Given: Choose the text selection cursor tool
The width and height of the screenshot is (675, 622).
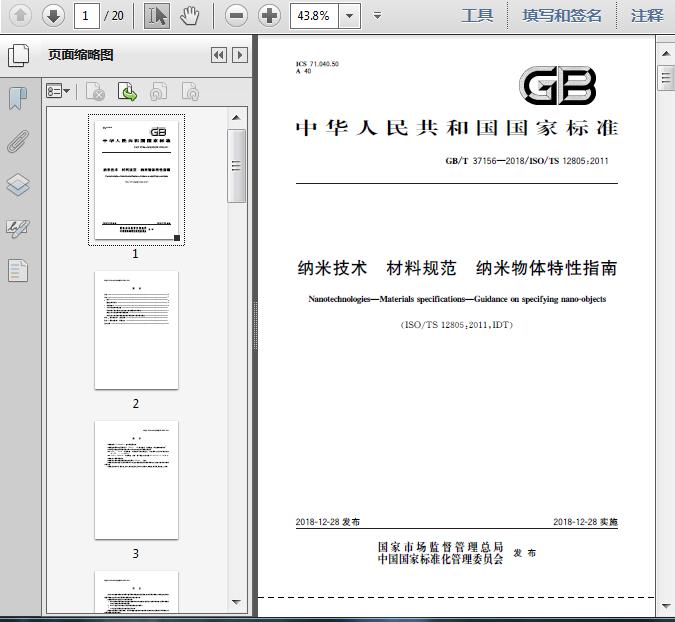Looking at the screenshot, I should click(x=157, y=15).
